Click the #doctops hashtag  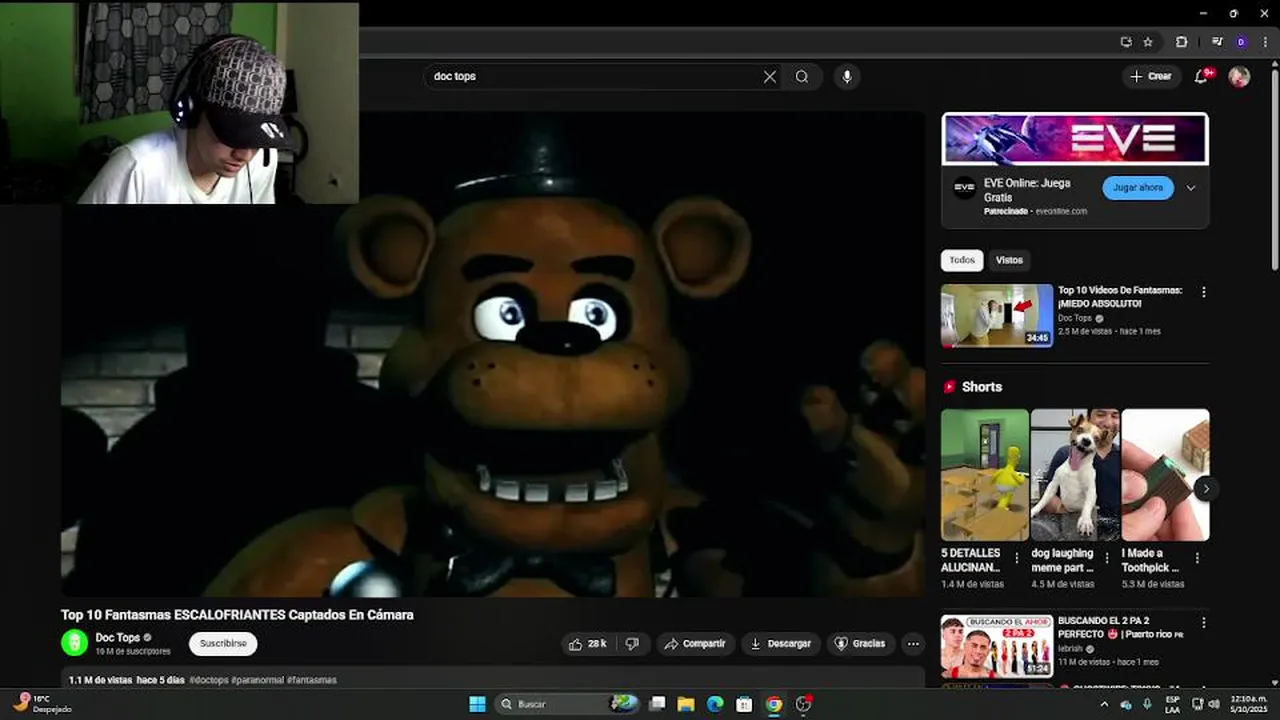coord(209,680)
